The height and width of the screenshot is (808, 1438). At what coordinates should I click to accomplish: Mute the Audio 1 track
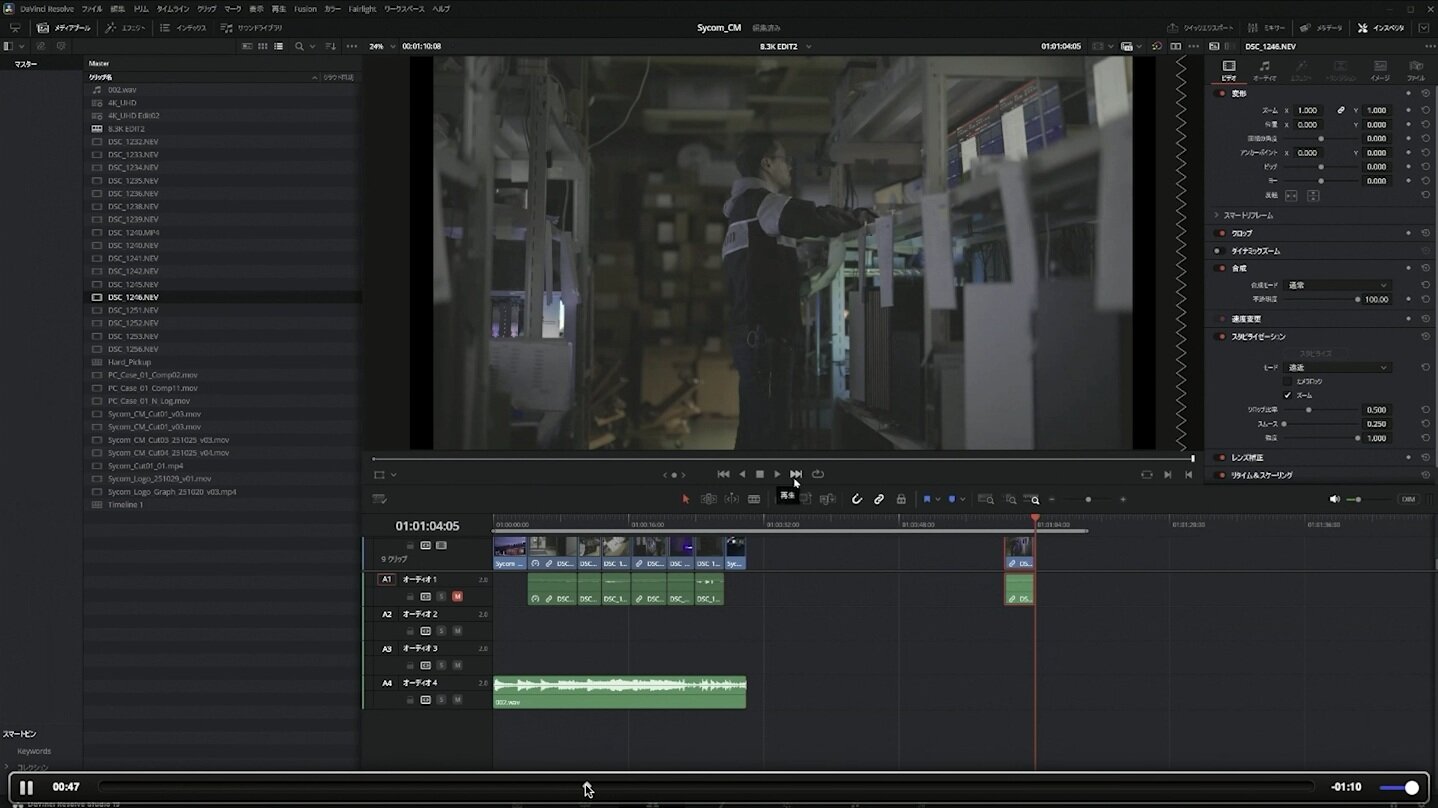click(457, 597)
